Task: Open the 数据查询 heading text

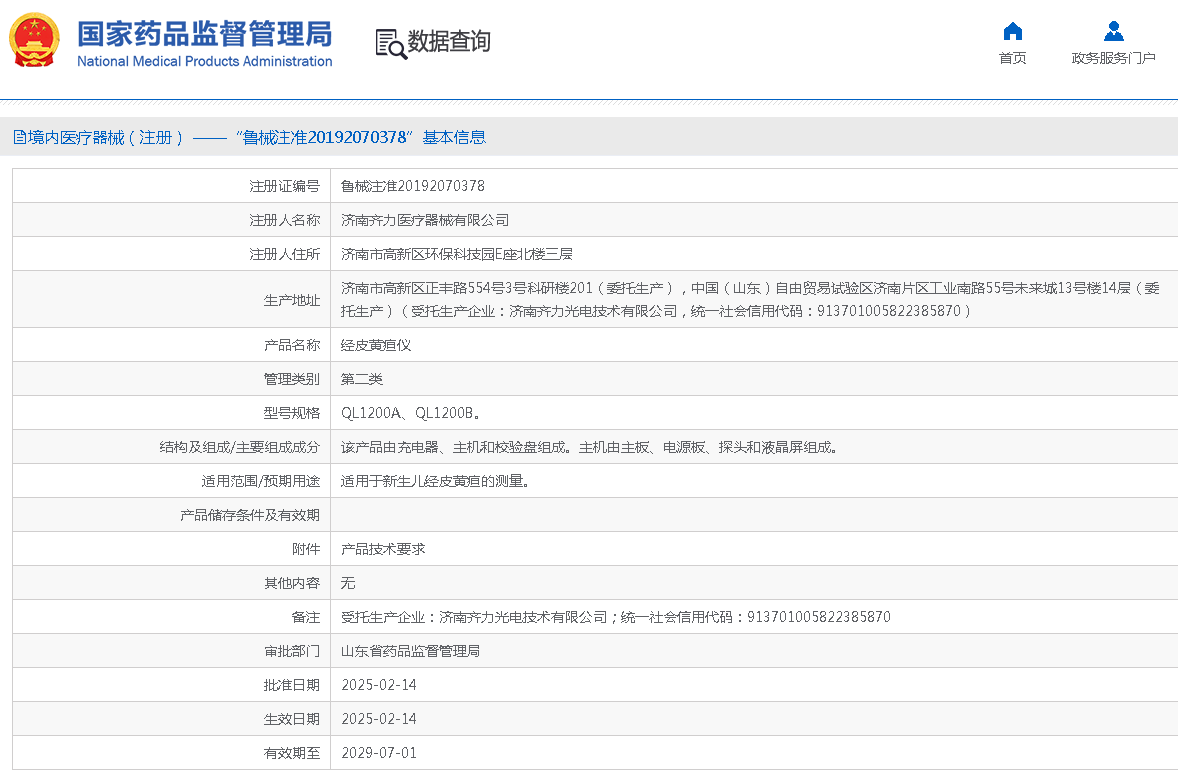Action: click(x=449, y=42)
